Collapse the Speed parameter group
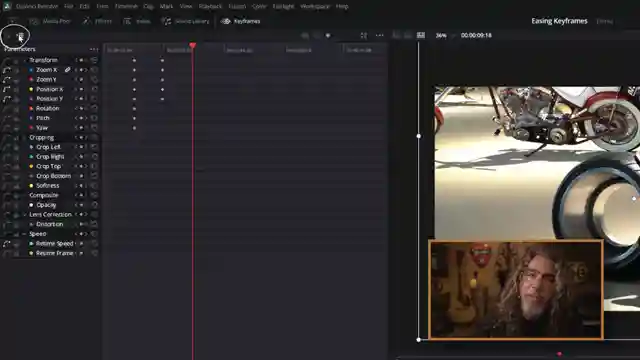 [24, 234]
